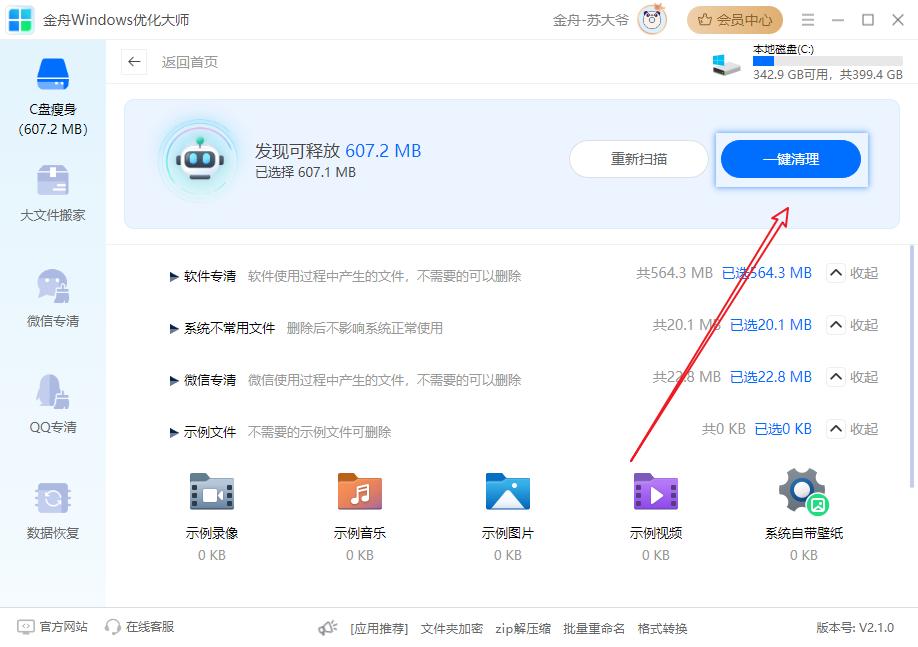
Task: Click the 系统自带壁纸 gear icon
Action: (x=803, y=491)
